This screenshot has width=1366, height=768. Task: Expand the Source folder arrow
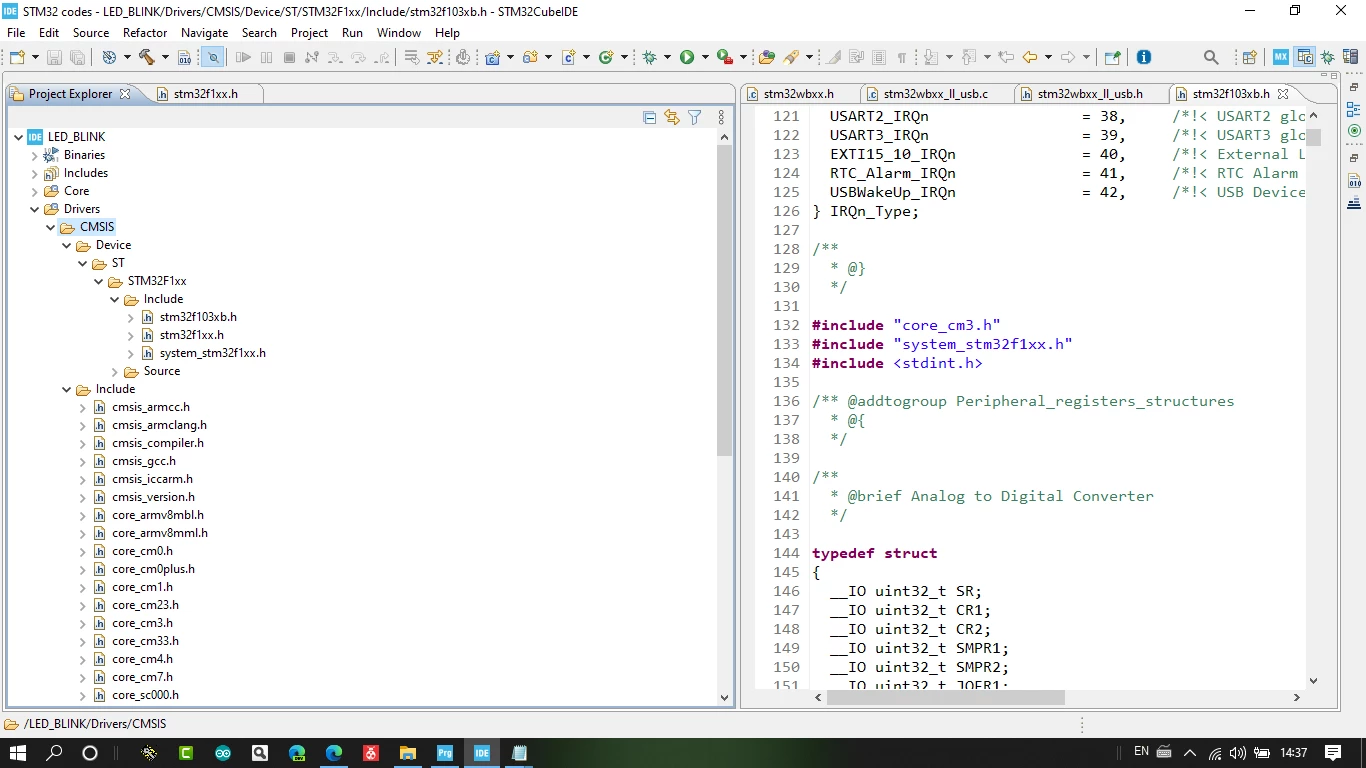pyautogui.click(x=115, y=371)
